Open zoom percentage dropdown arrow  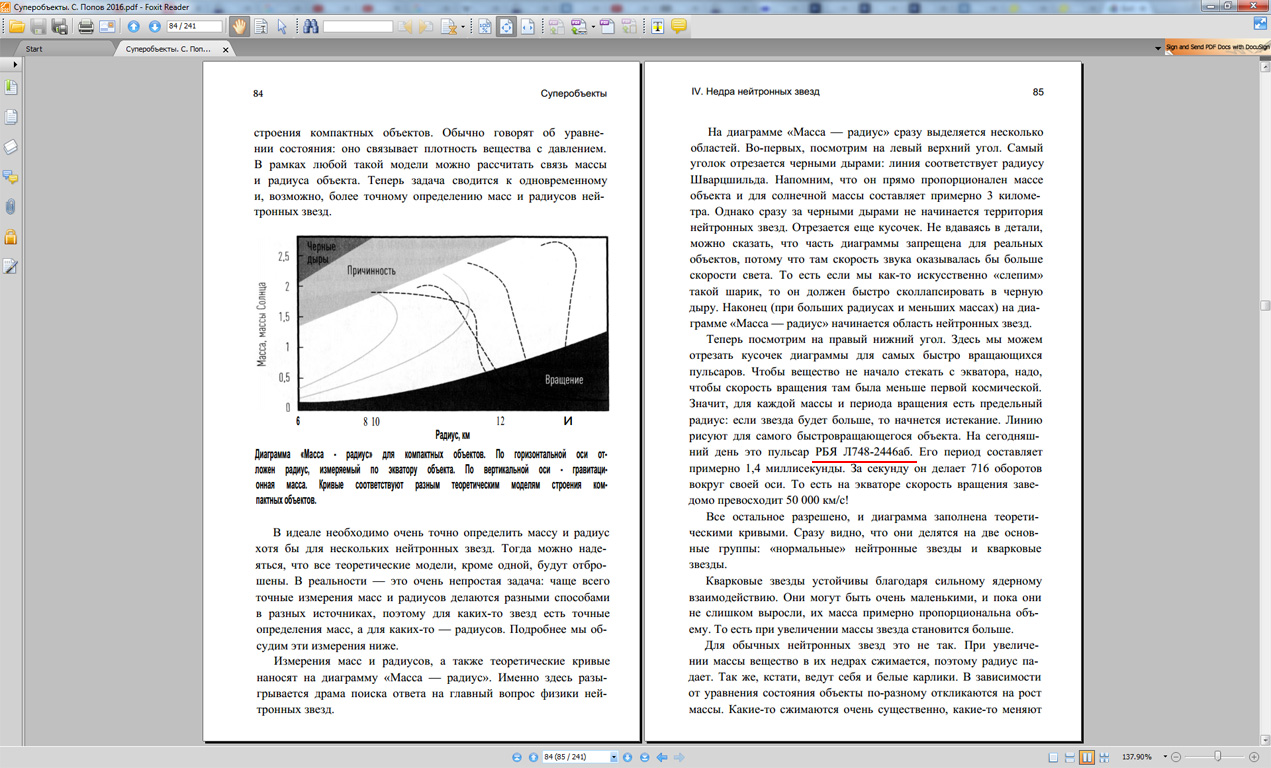(1164, 758)
